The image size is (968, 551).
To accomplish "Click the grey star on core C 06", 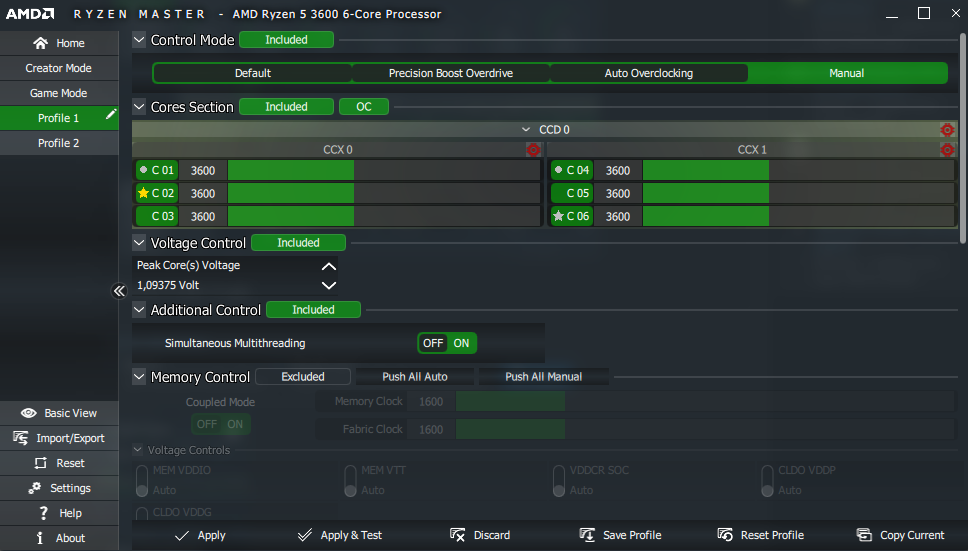I will [558, 216].
